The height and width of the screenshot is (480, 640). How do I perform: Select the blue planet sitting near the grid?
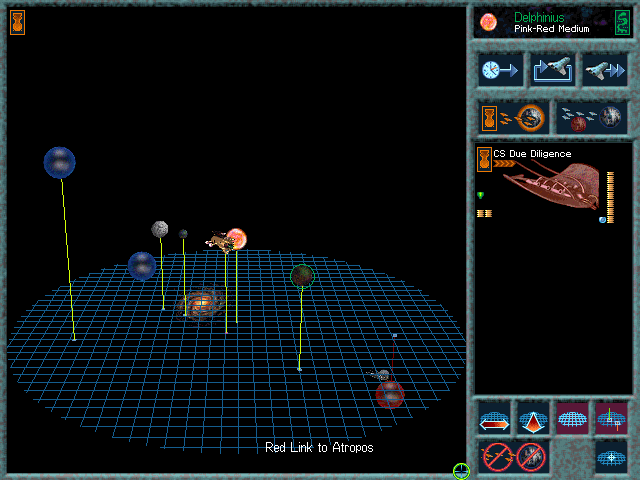click(142, 266)
